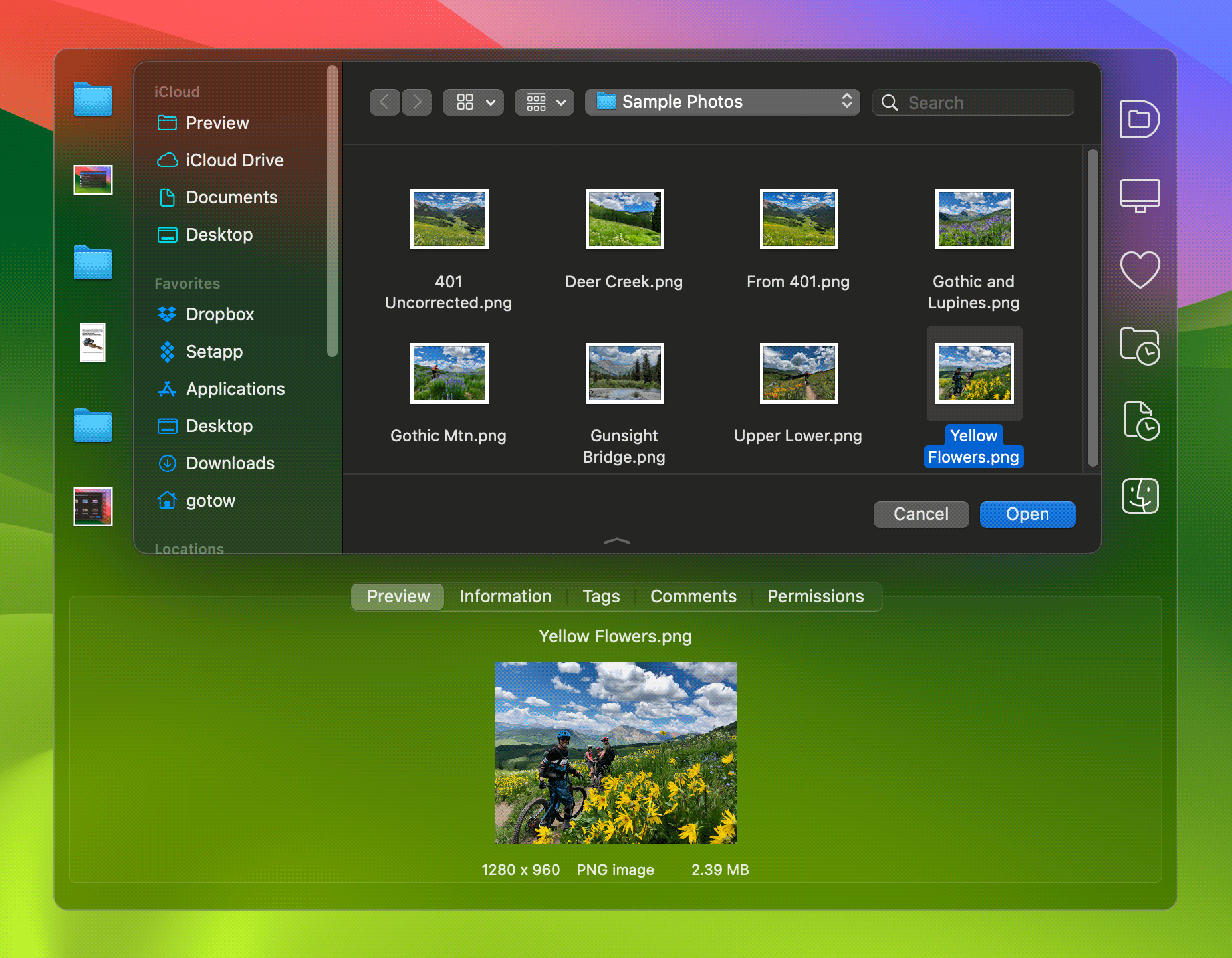Viewport: 1232px width, 958px height.
Task: Click the lowest screenshot thumbnail in left strip
Action: click(93, 506)
